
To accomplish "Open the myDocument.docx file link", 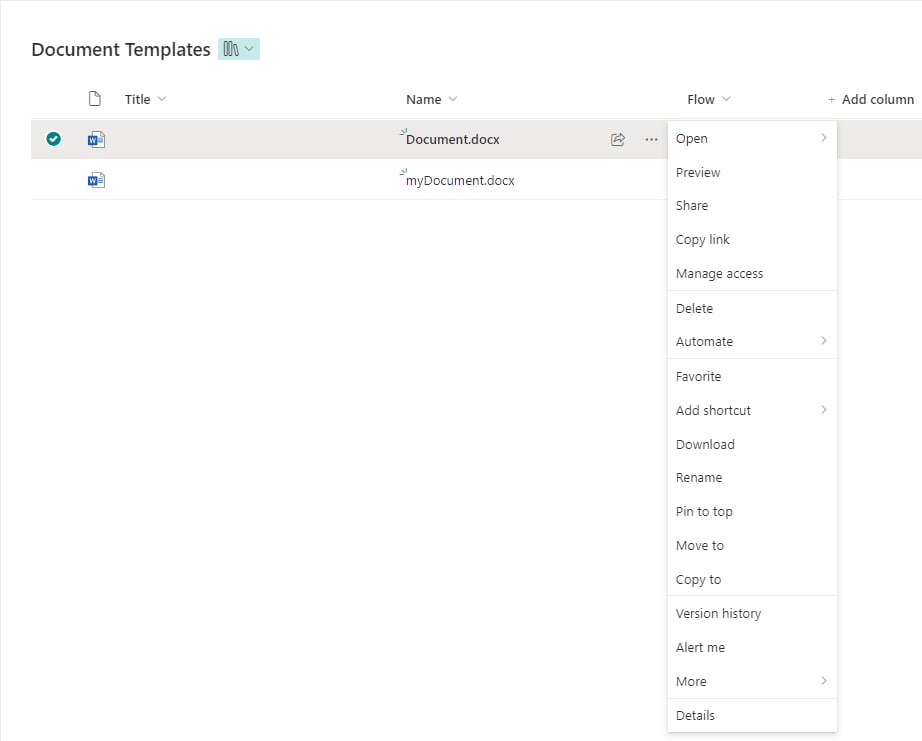I will point(460,181).
